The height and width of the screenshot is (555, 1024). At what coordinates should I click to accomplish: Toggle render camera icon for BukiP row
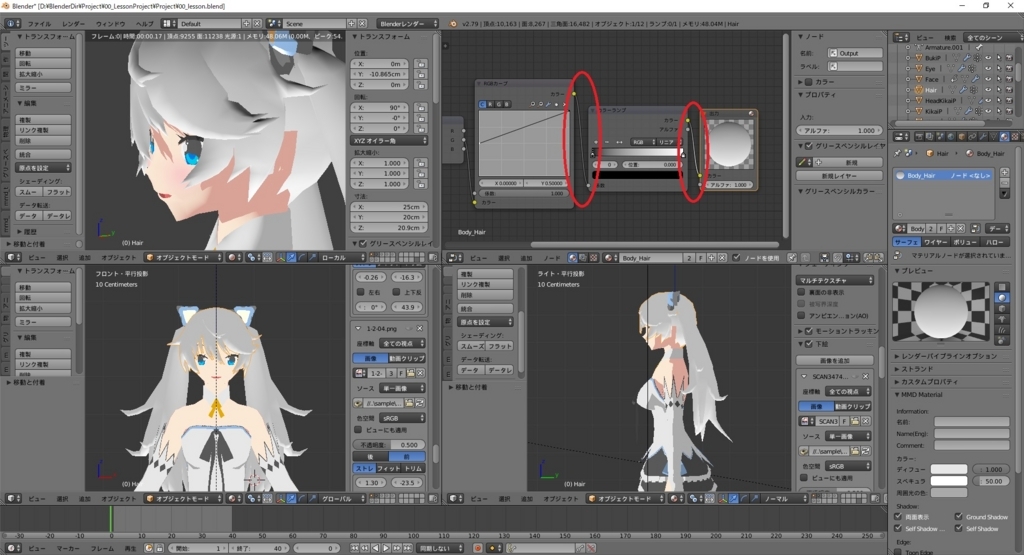[1009, 58]
